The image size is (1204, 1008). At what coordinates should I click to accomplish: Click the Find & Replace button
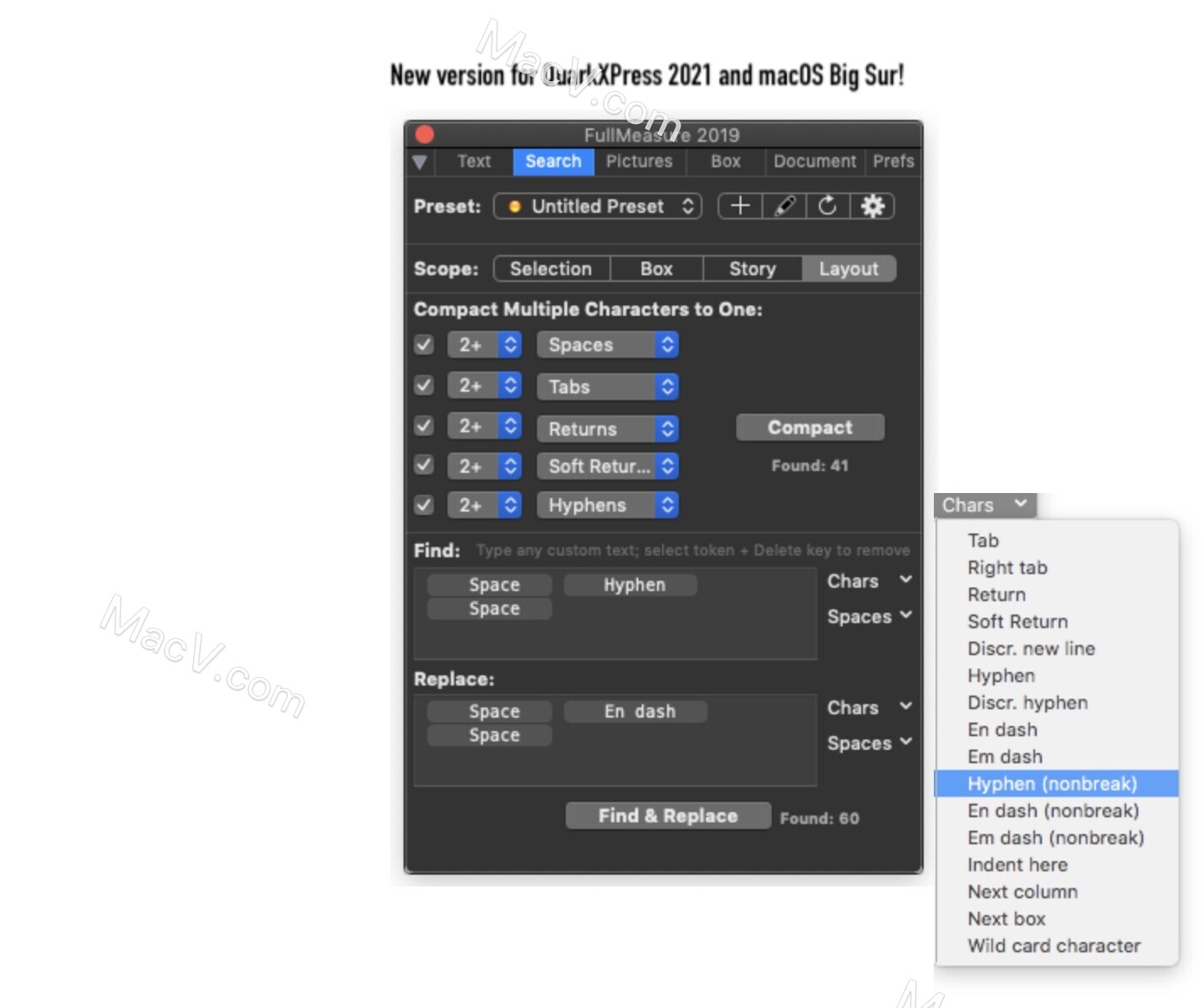point(668,816)
